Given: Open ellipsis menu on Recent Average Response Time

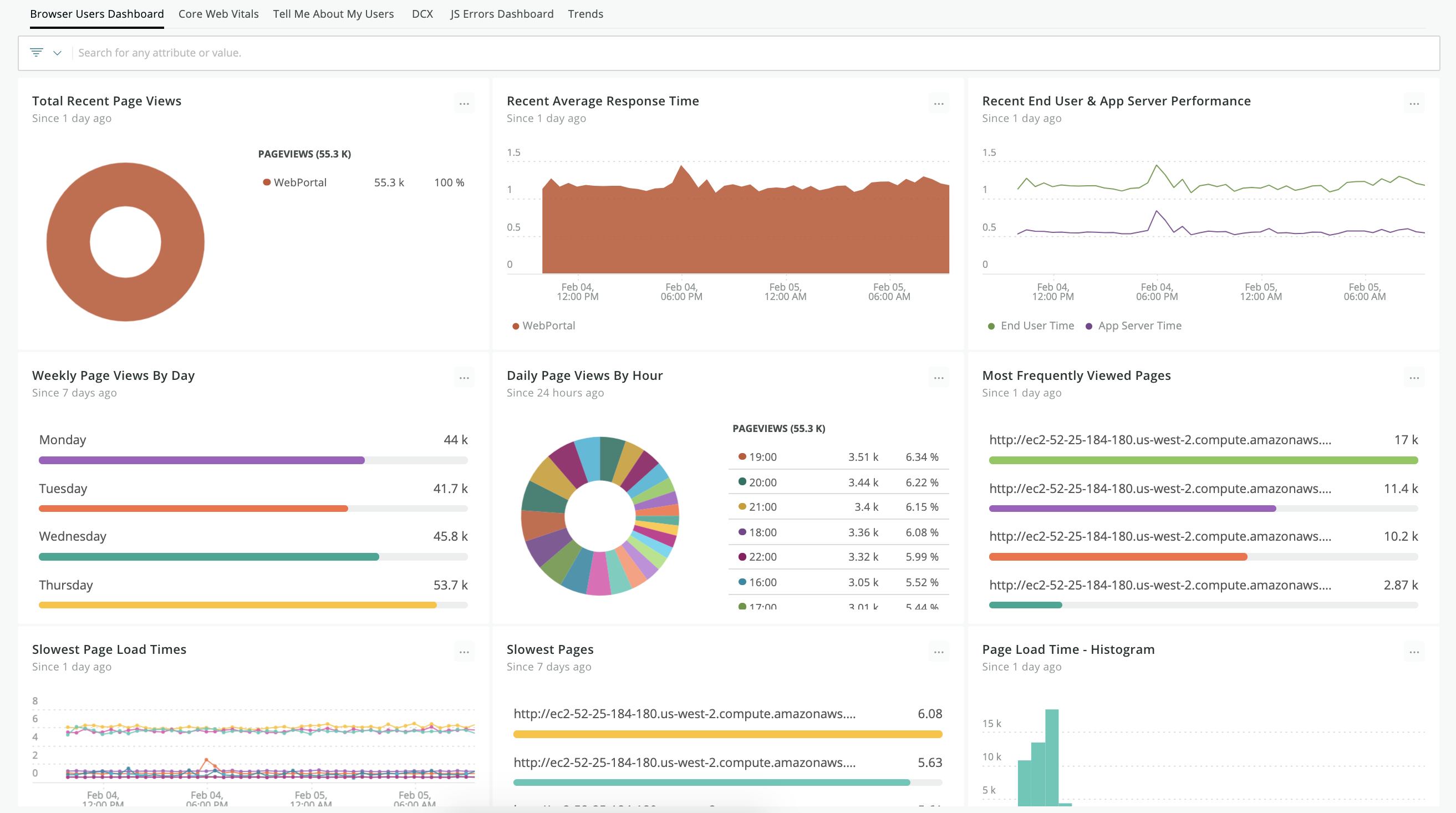Looking at the screenshot, I should [939, 104].
